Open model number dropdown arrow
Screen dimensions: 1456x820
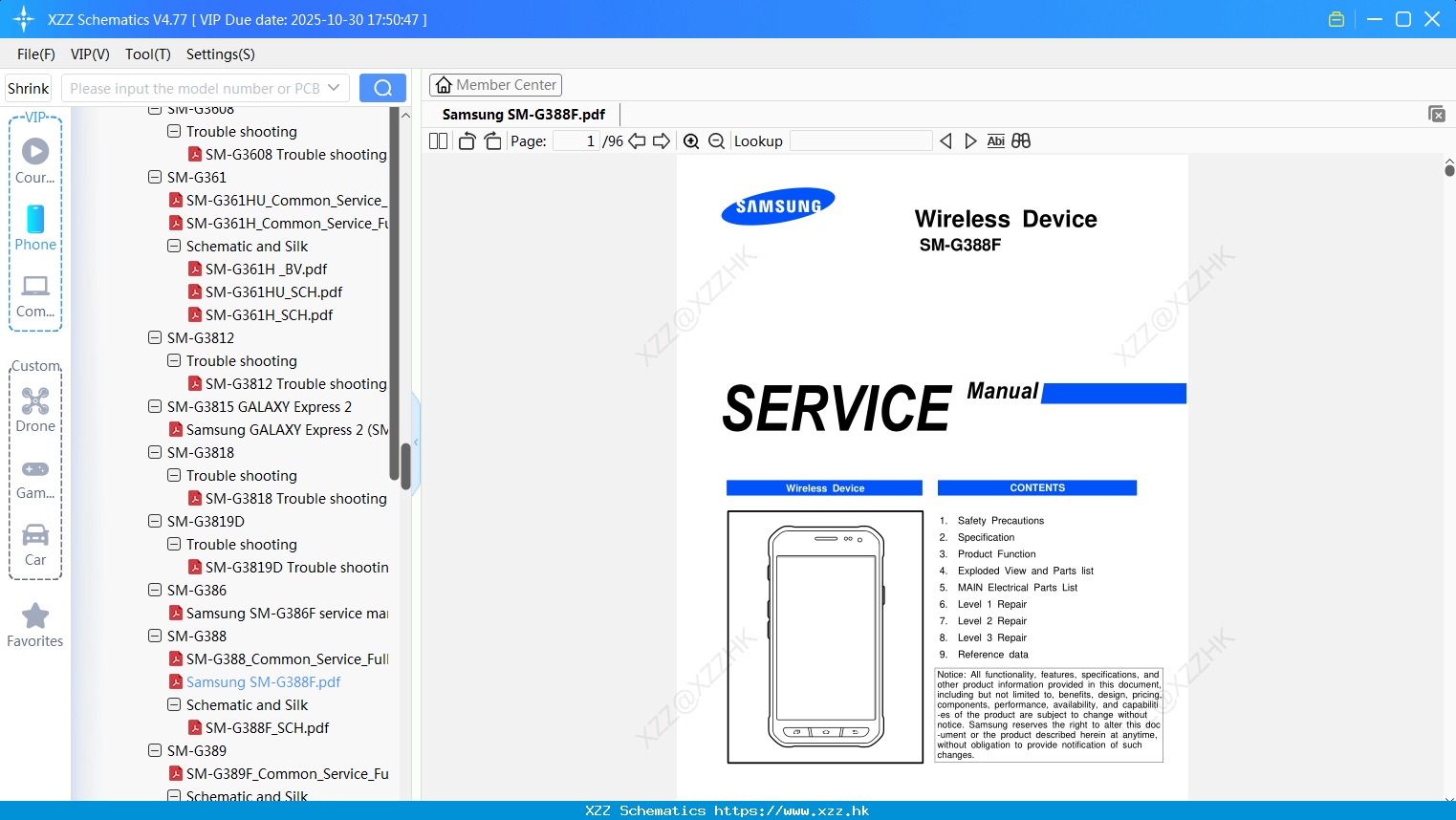tap(334, 88)
